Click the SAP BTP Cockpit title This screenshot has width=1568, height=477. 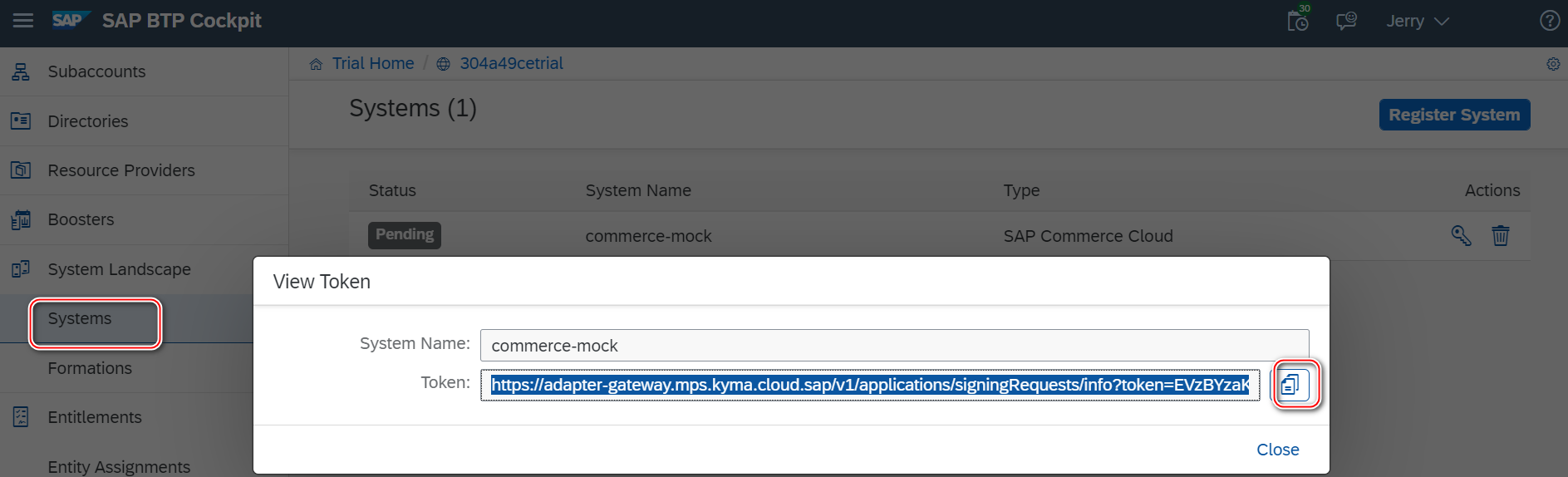[182, 21]
